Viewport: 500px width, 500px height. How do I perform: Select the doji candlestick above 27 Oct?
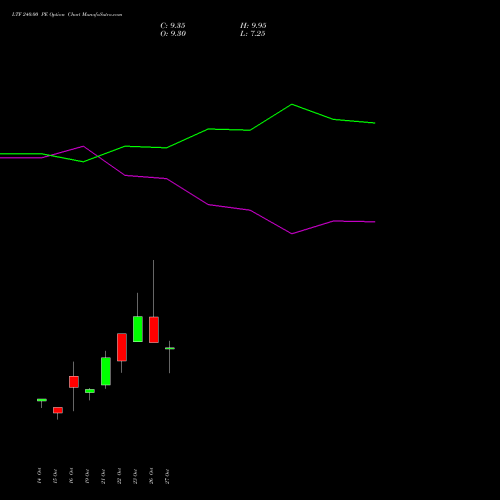tap(170, 348)
